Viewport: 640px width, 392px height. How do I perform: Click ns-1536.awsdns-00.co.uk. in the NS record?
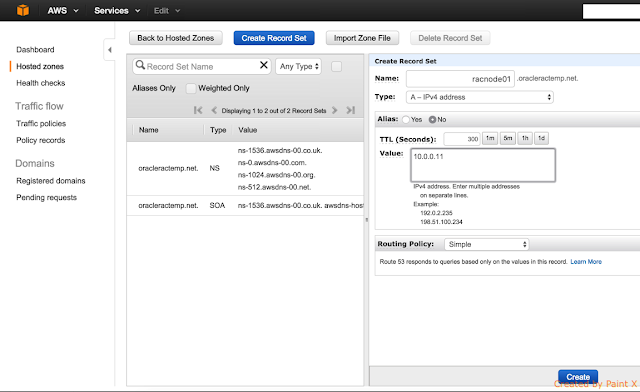tap(280, 151)
